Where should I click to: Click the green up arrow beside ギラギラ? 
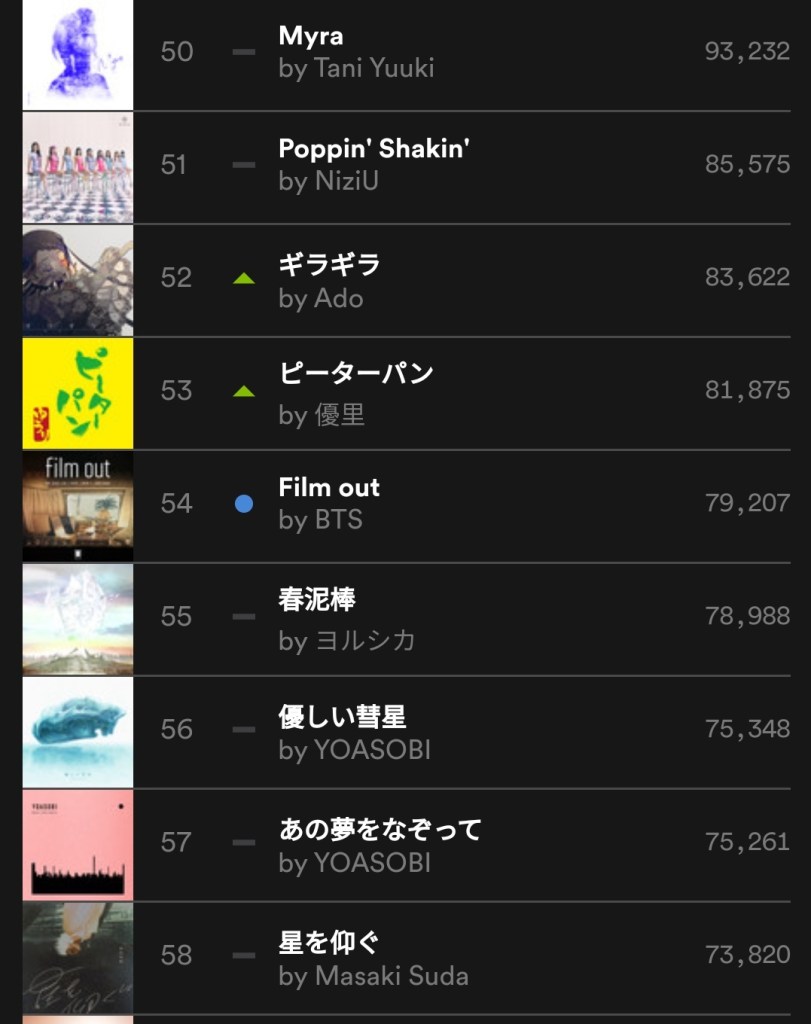pyautogui.click(x=244, y=278)
